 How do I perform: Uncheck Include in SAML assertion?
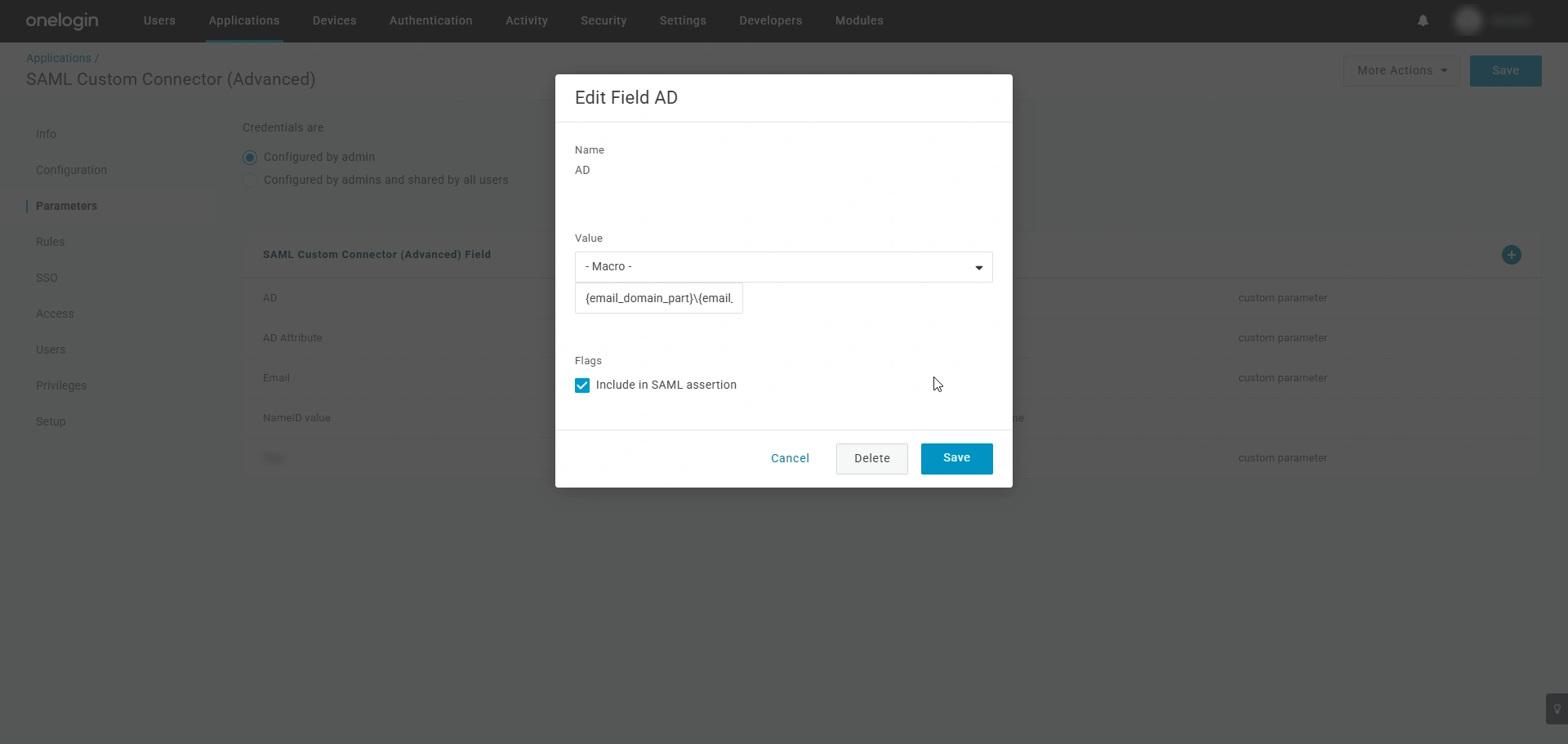click(581, 385)
